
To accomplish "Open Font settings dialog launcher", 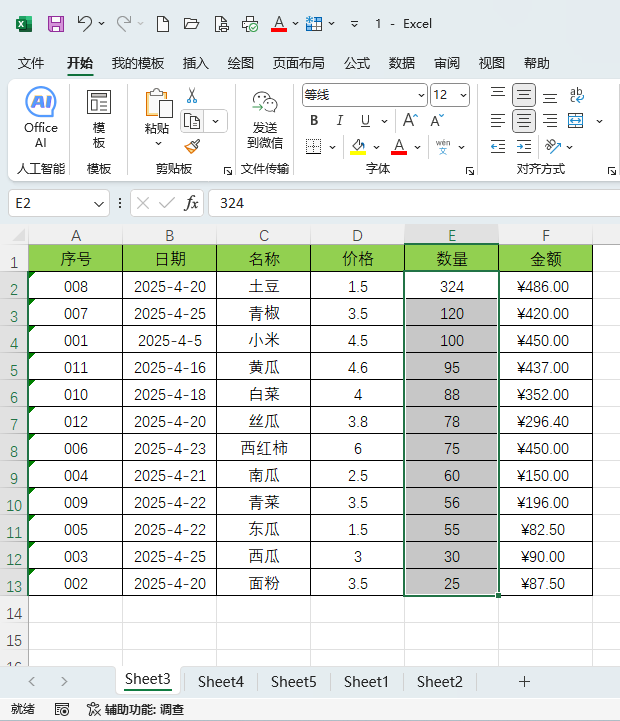I will [470, 171].
